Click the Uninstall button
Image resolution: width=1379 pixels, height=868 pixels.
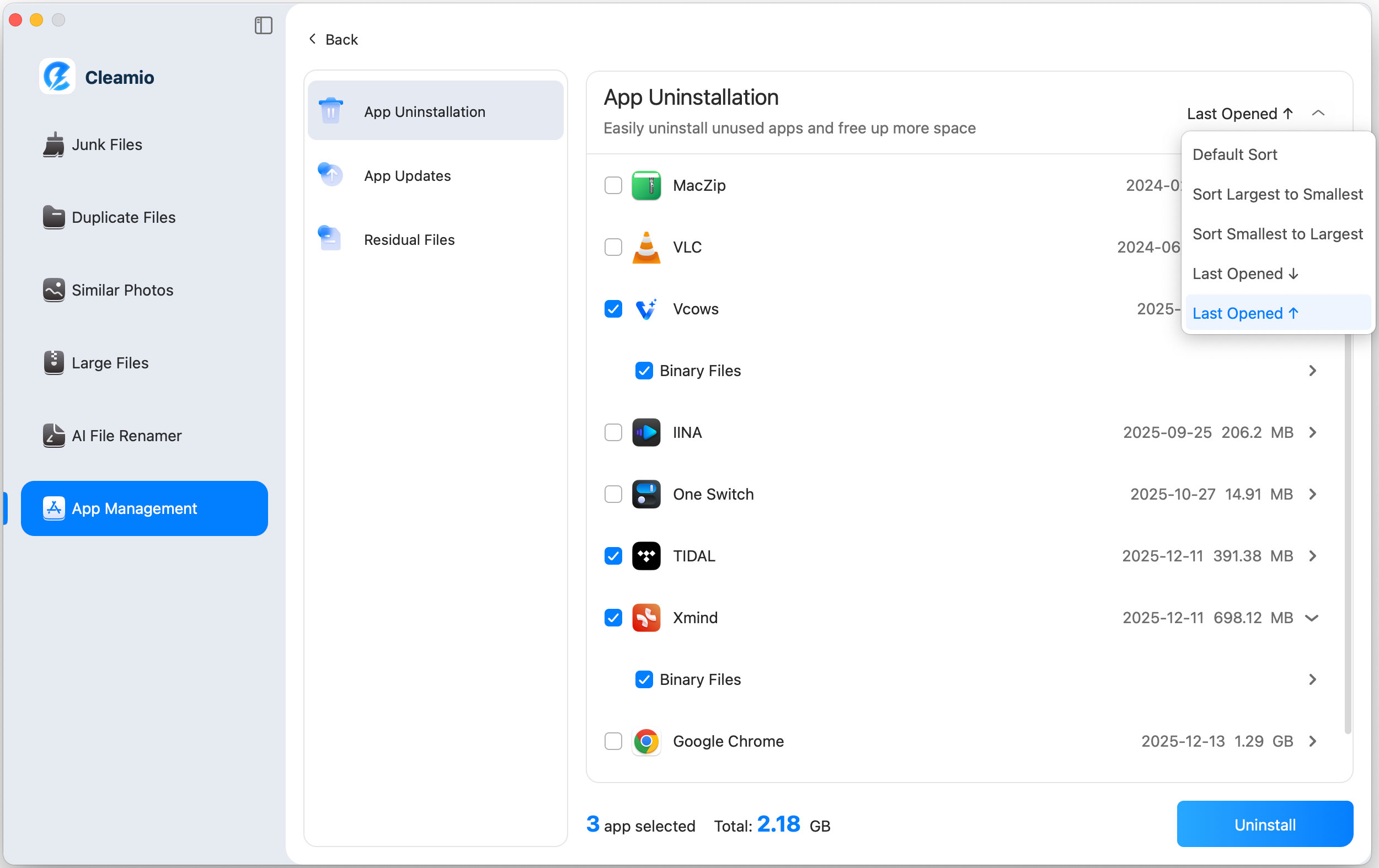(x=1265, y=824)
